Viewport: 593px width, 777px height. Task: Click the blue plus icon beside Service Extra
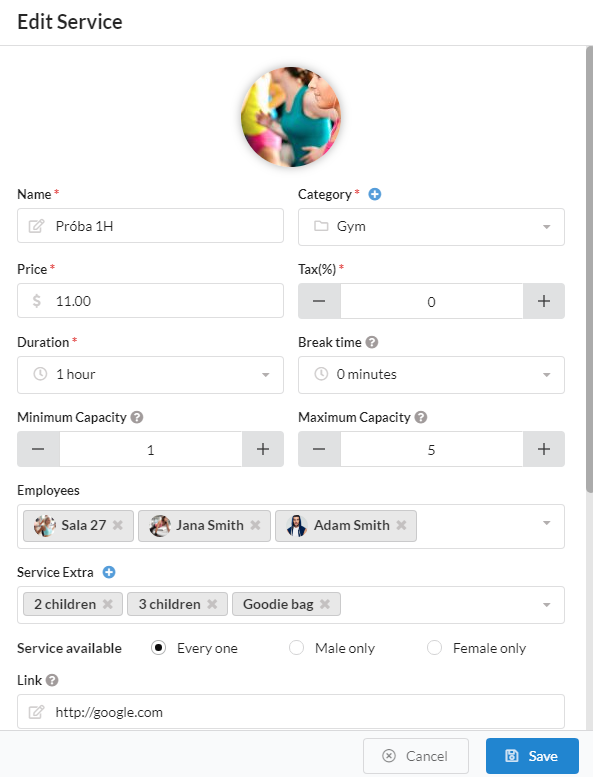coord(109,572)
